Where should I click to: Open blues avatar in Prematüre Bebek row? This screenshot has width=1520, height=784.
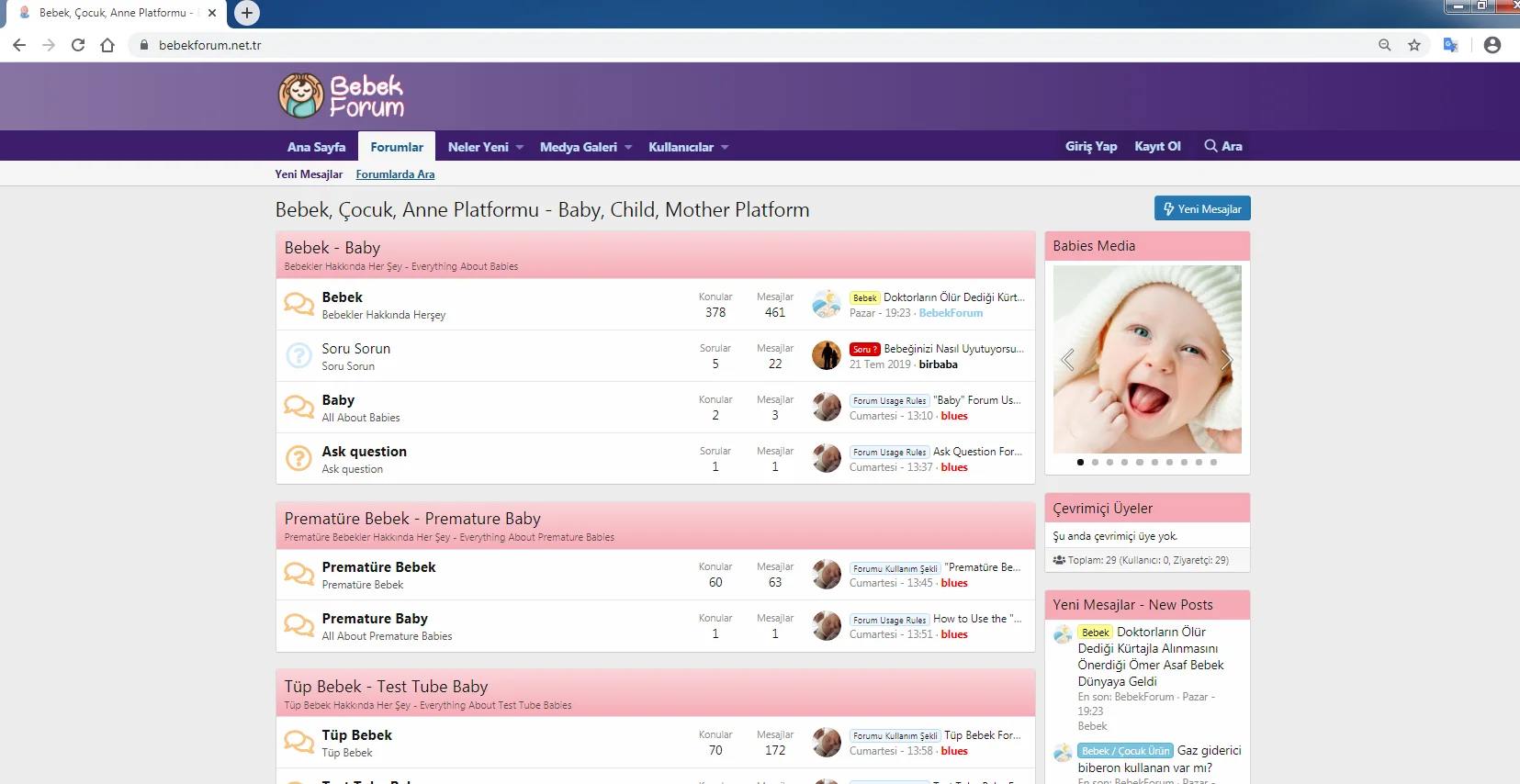pyautogui.click(x=827, y=574)
